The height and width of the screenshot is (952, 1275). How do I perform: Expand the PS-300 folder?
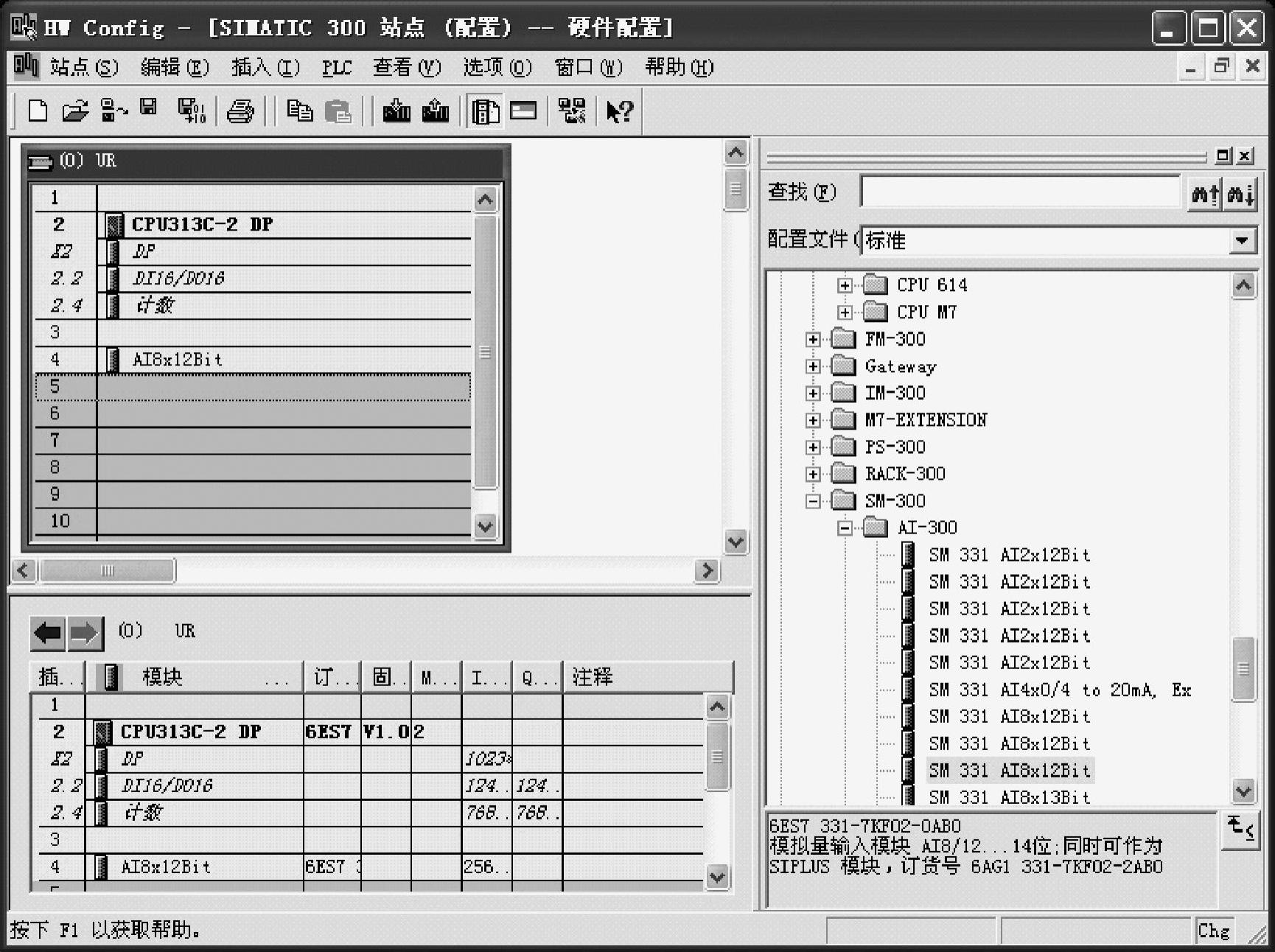pos(813,447)
